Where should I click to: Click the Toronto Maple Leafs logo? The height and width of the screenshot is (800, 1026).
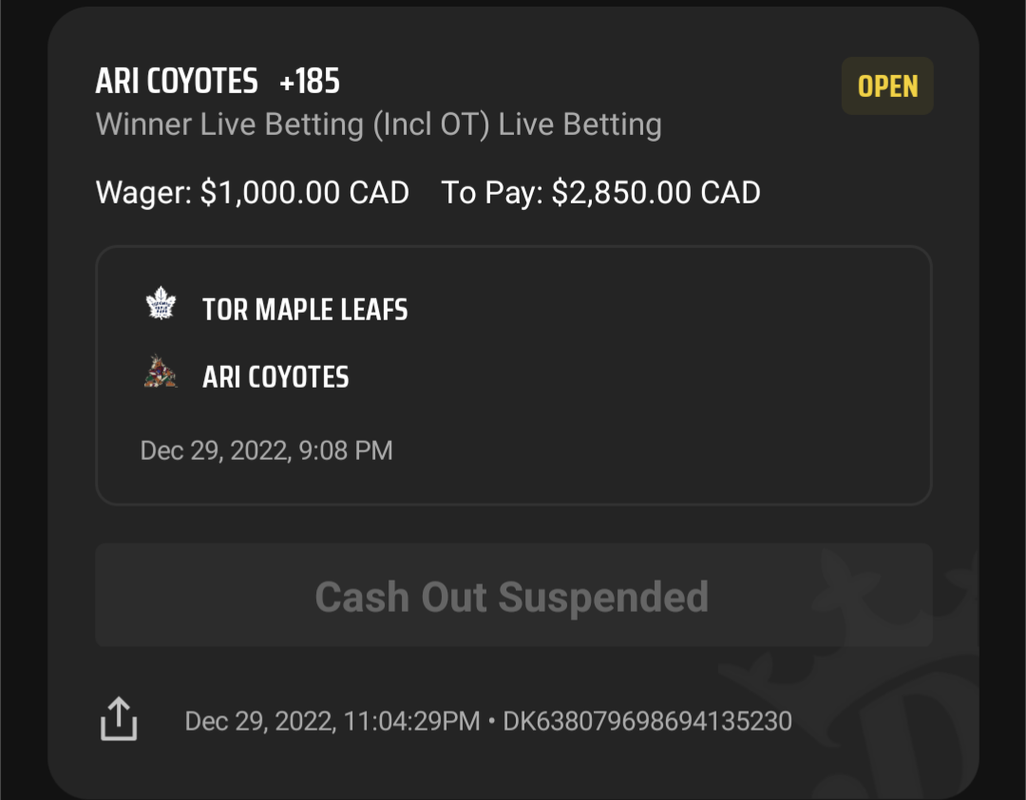coord(160,304)
